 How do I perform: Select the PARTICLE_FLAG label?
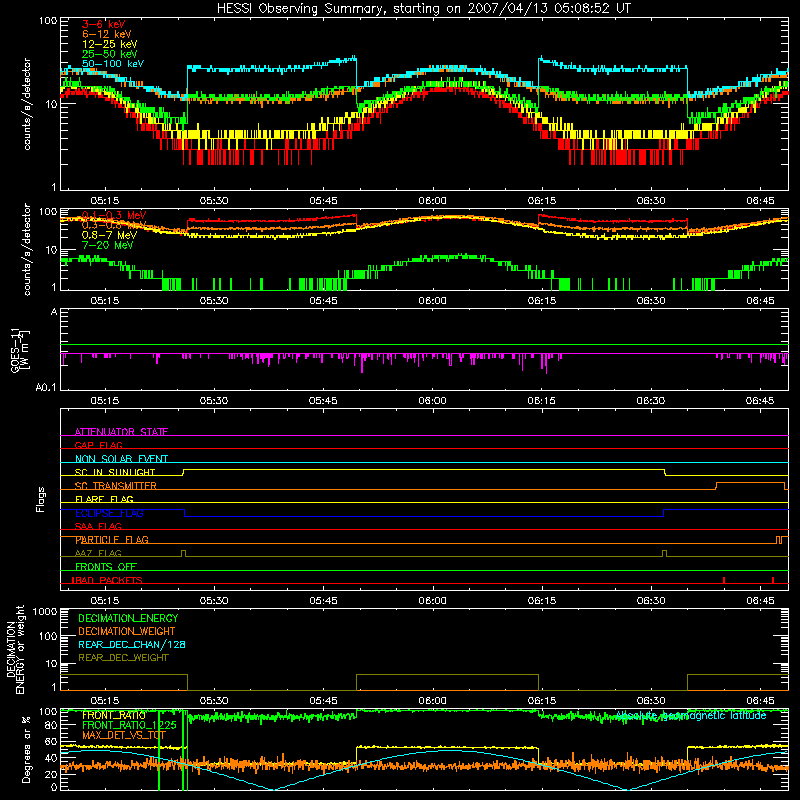tap(112, 540)
